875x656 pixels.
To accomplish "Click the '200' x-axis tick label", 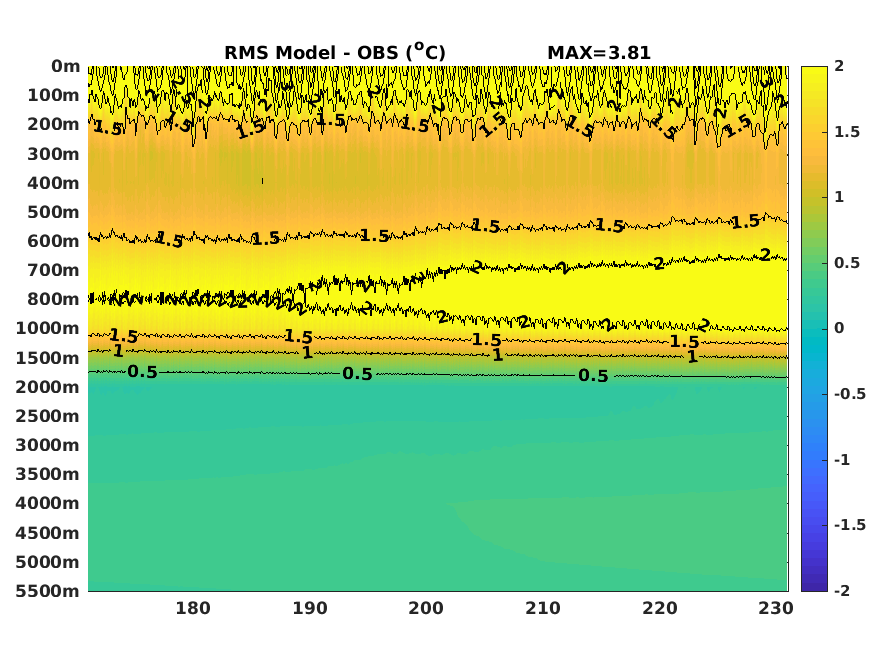I will [426, 607].
